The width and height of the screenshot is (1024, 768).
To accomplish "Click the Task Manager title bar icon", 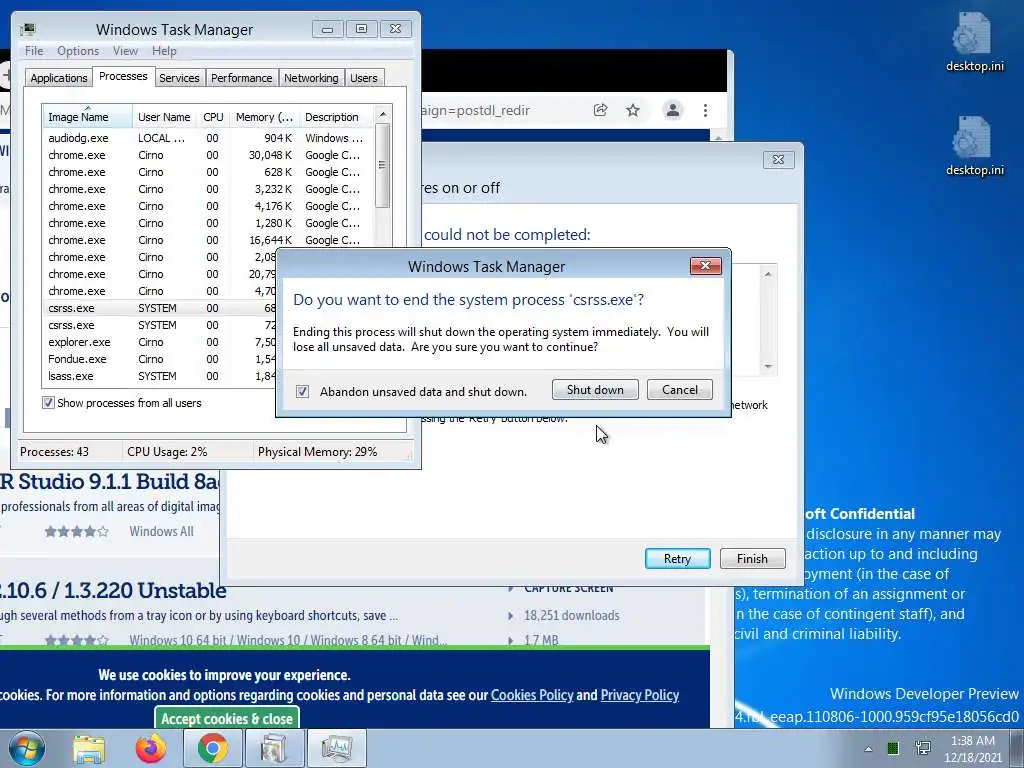I will tap(28, 29).
